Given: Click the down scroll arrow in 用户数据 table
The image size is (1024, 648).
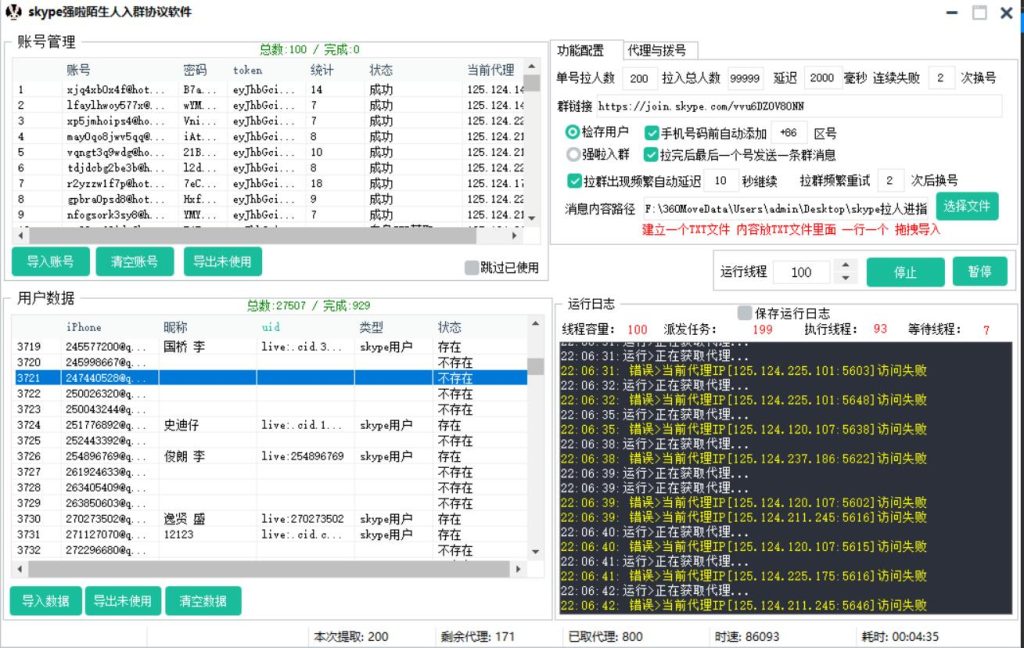Looking at the screenshot, I should (x=535, y=551).
